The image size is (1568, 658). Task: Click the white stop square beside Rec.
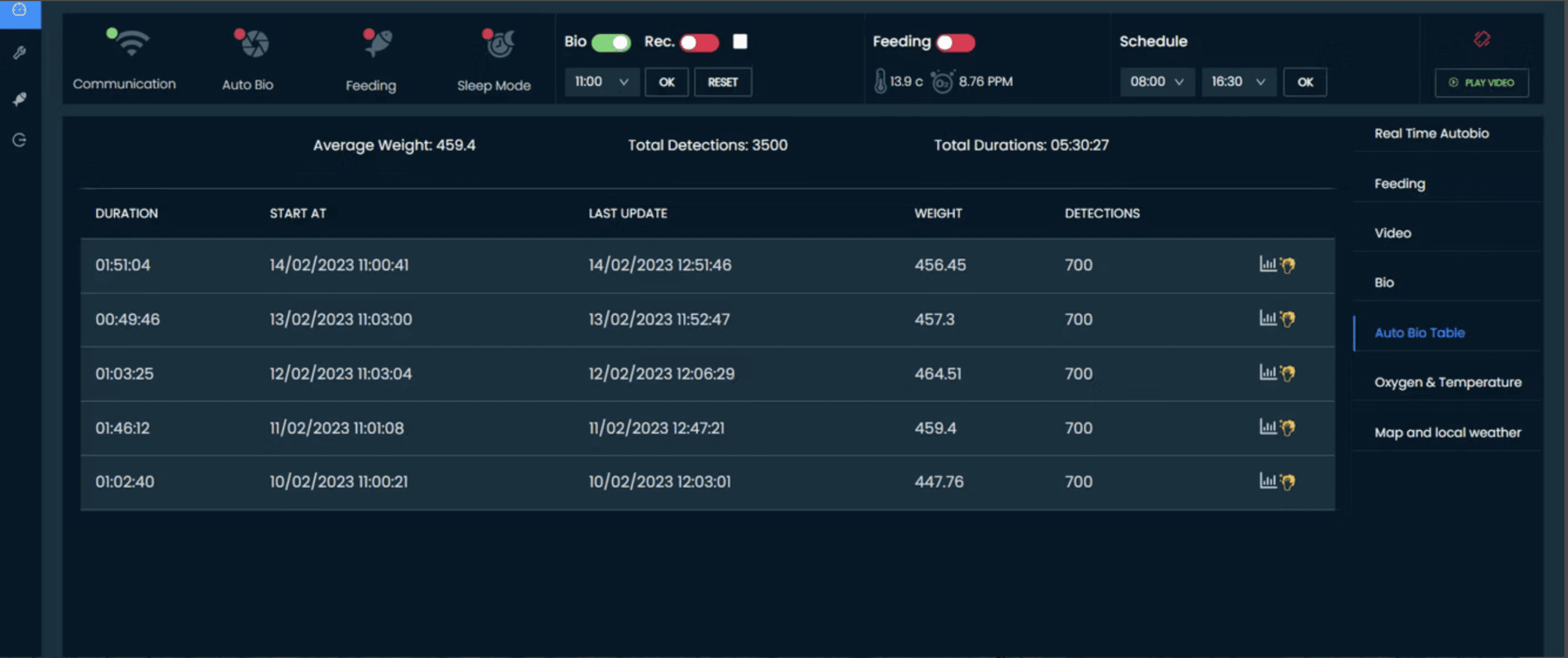740,42
